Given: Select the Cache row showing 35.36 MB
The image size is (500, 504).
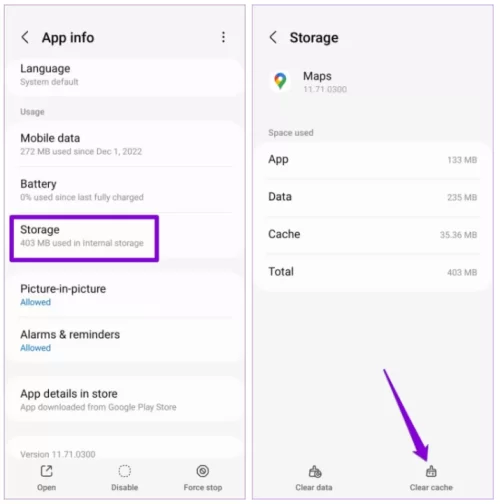Looking at the screenshot, I should click(x=373, y=234).
